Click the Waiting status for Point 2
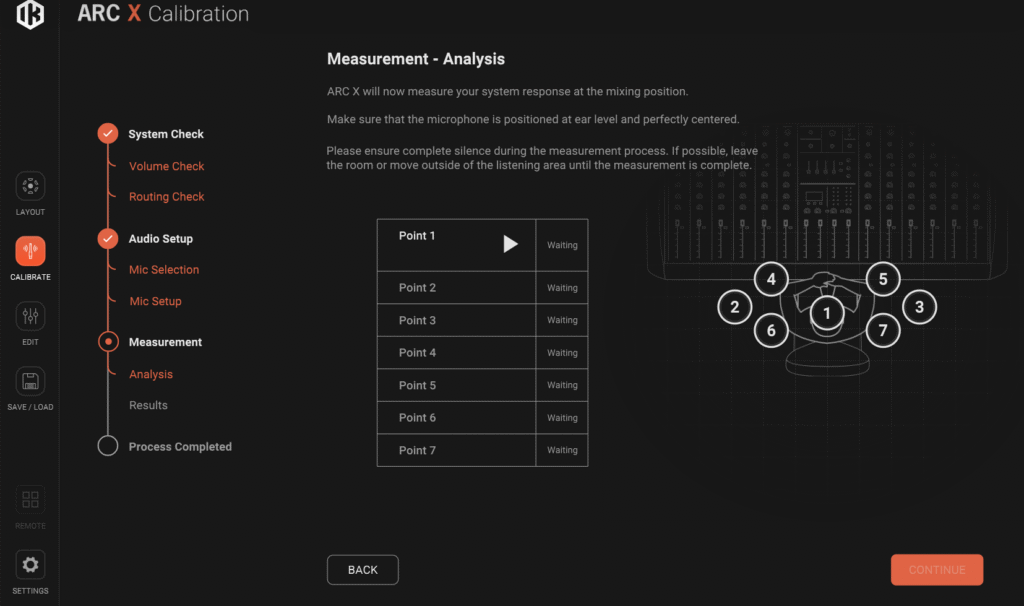 tap(562, 287)
